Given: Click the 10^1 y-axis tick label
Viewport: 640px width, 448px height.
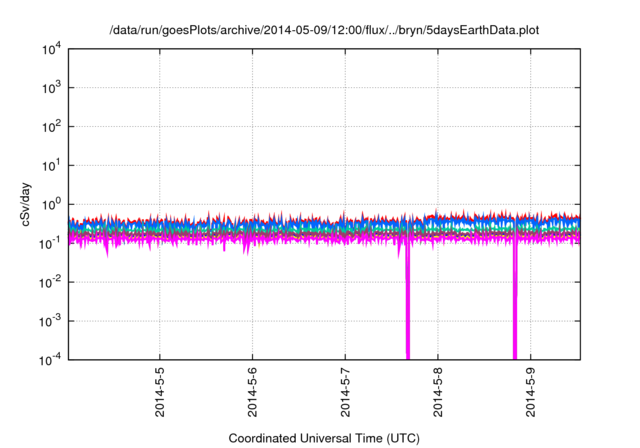Looking at the screenshot, I should pyautogui.click(x=52, y=166).
